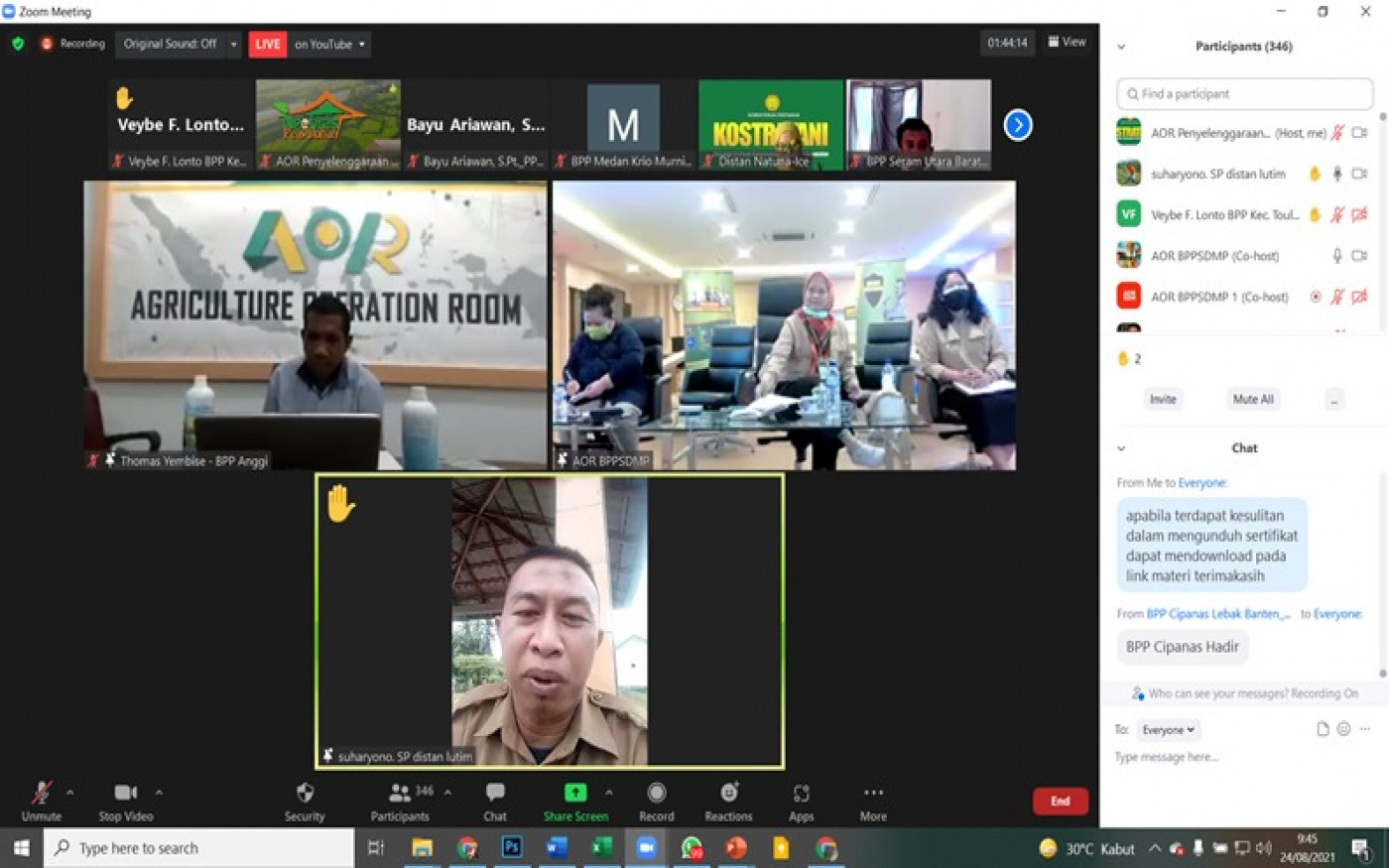This screenshot has width=1389, height=868.
Task: Open the View layout menu
Action: [1067, 43]
